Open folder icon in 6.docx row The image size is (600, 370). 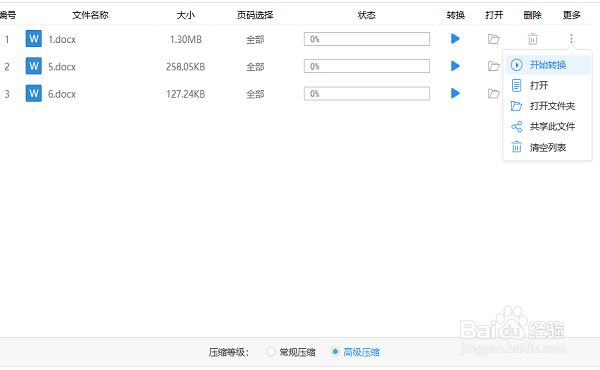click(494, 93)
